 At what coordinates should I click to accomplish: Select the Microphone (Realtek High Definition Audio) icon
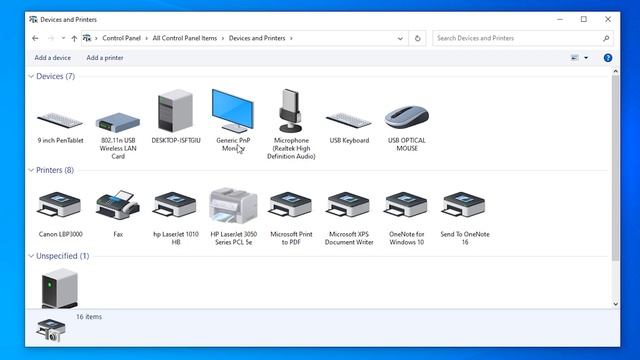coord(291,111)
